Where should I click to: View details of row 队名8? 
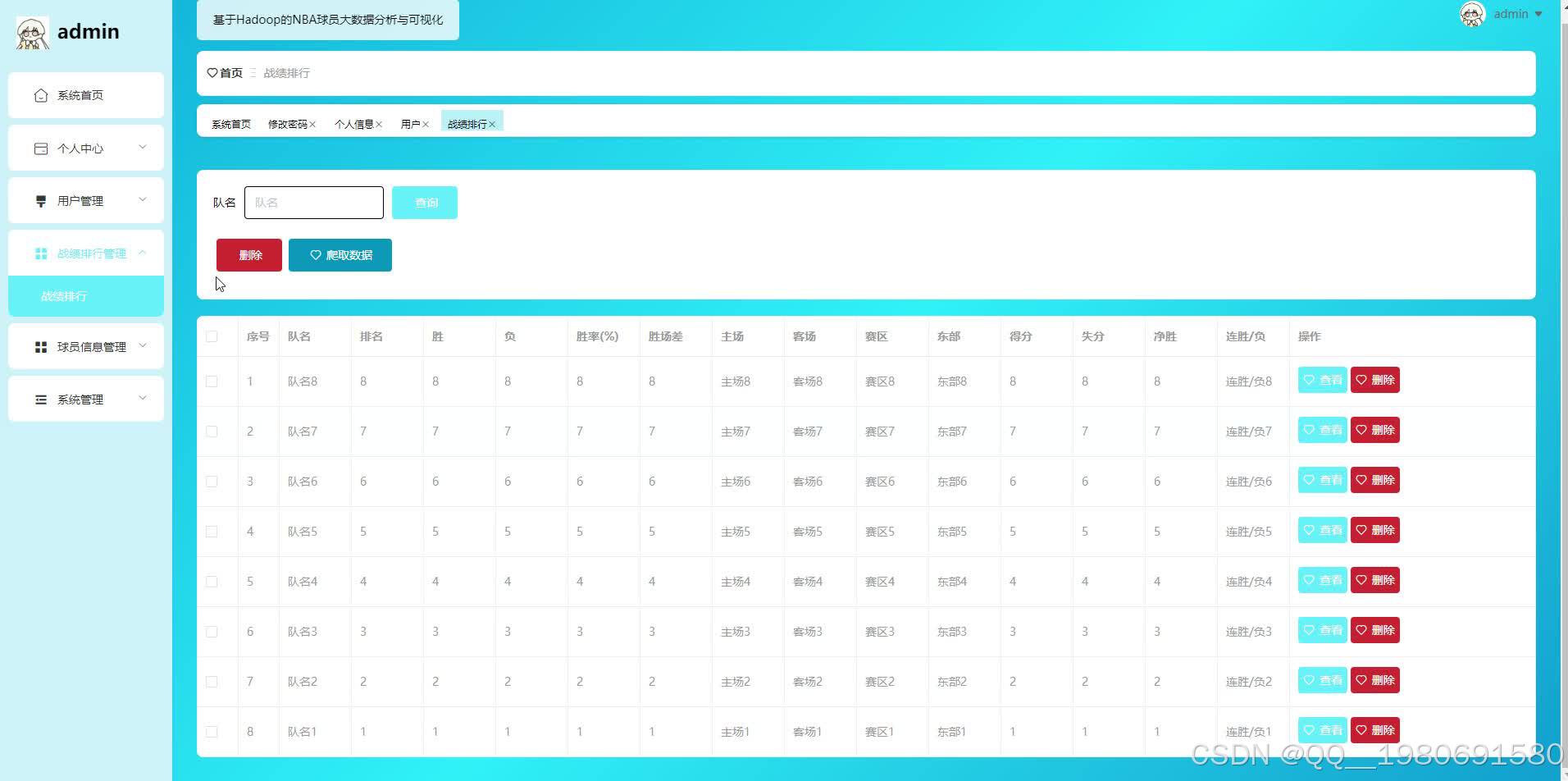[1322, 380]
